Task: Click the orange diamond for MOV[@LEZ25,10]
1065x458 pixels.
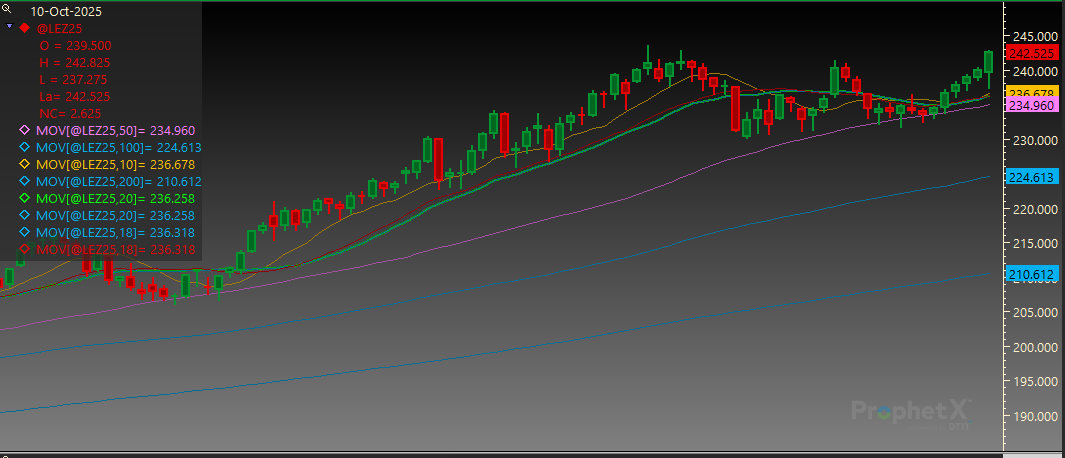Action: tap(25, 164)
